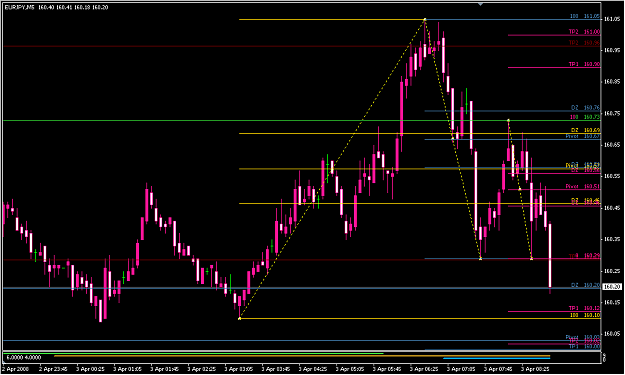Select the pink Pivot 160.51 level label
625x375 pixels.
coord(583,187)
